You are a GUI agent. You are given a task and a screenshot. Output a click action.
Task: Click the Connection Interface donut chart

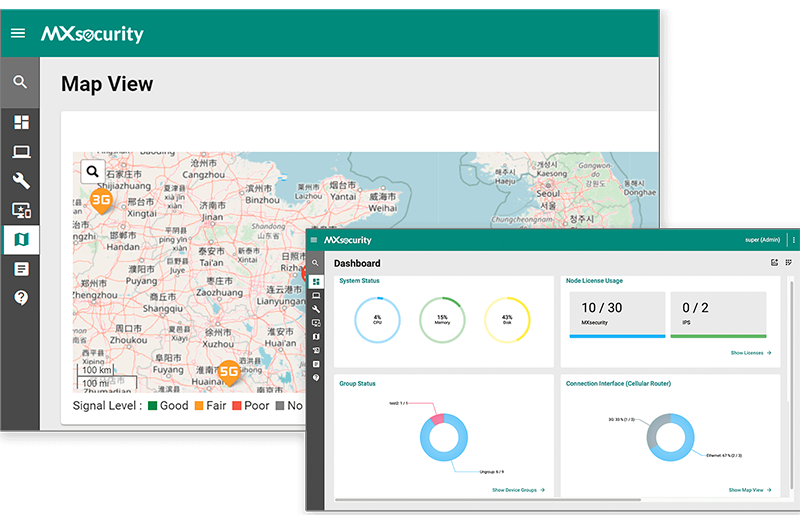point(670,437)
